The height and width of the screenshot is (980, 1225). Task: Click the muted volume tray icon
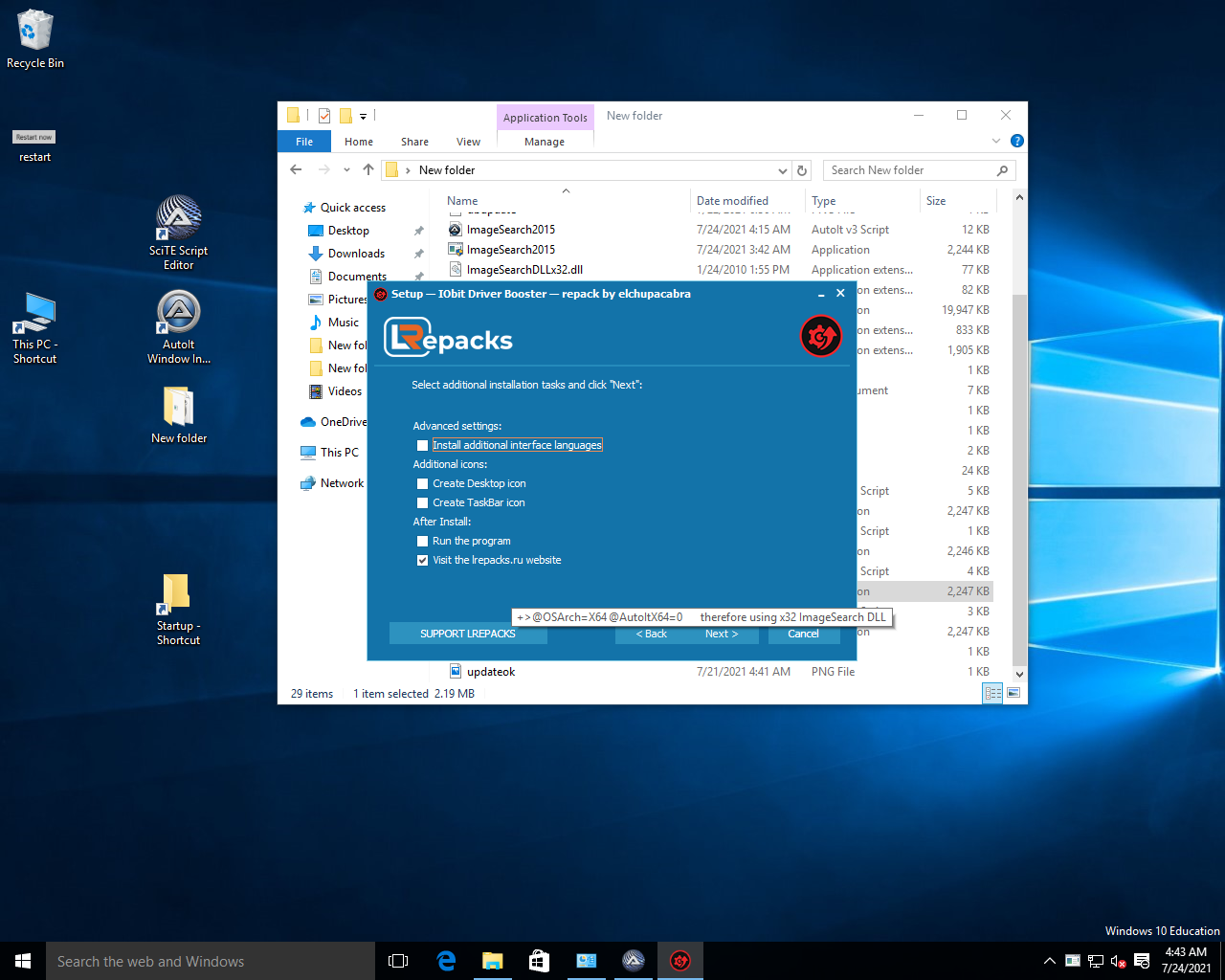point(1118,961)
